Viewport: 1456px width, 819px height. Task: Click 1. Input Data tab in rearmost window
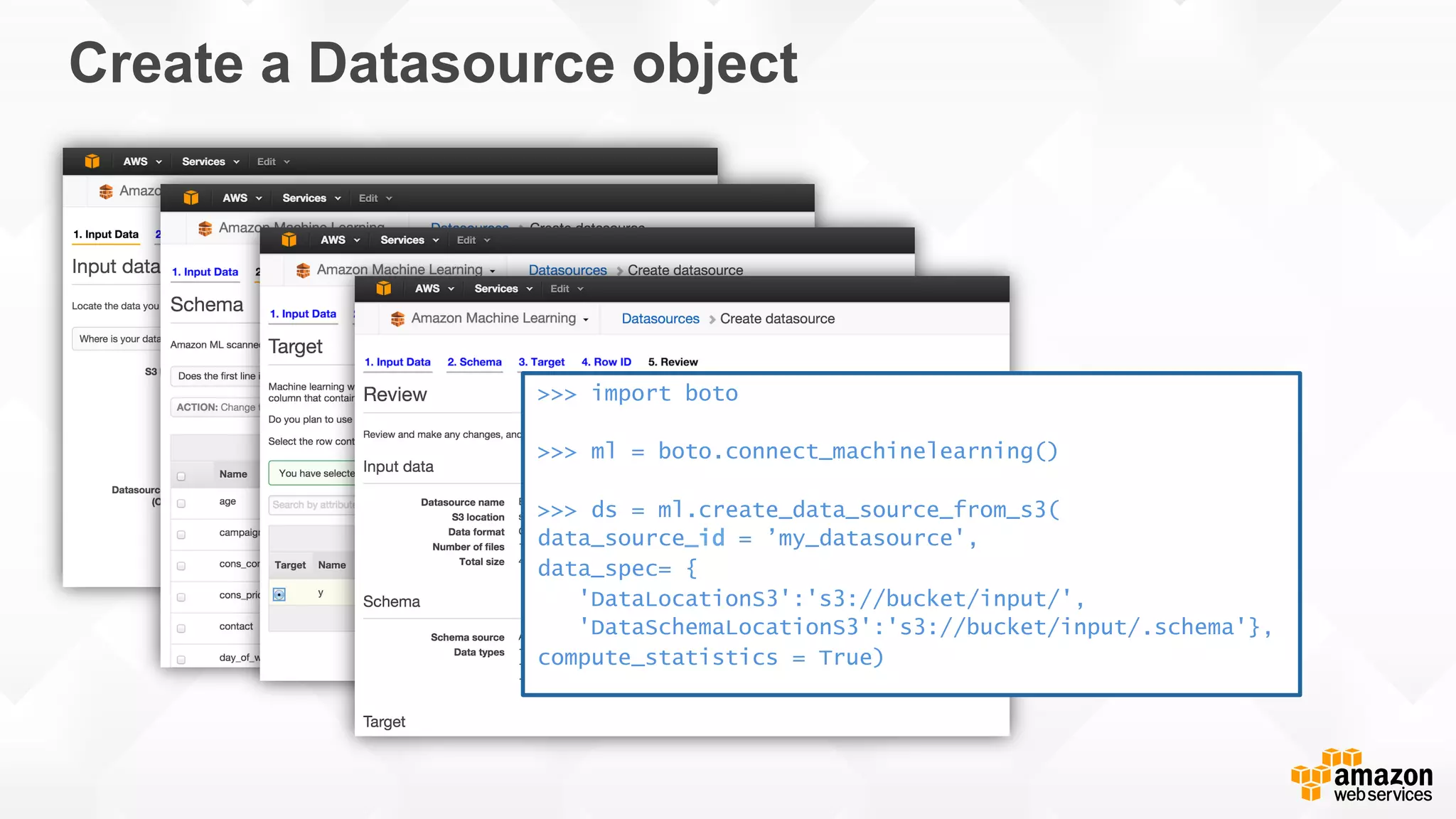[106, 234]
